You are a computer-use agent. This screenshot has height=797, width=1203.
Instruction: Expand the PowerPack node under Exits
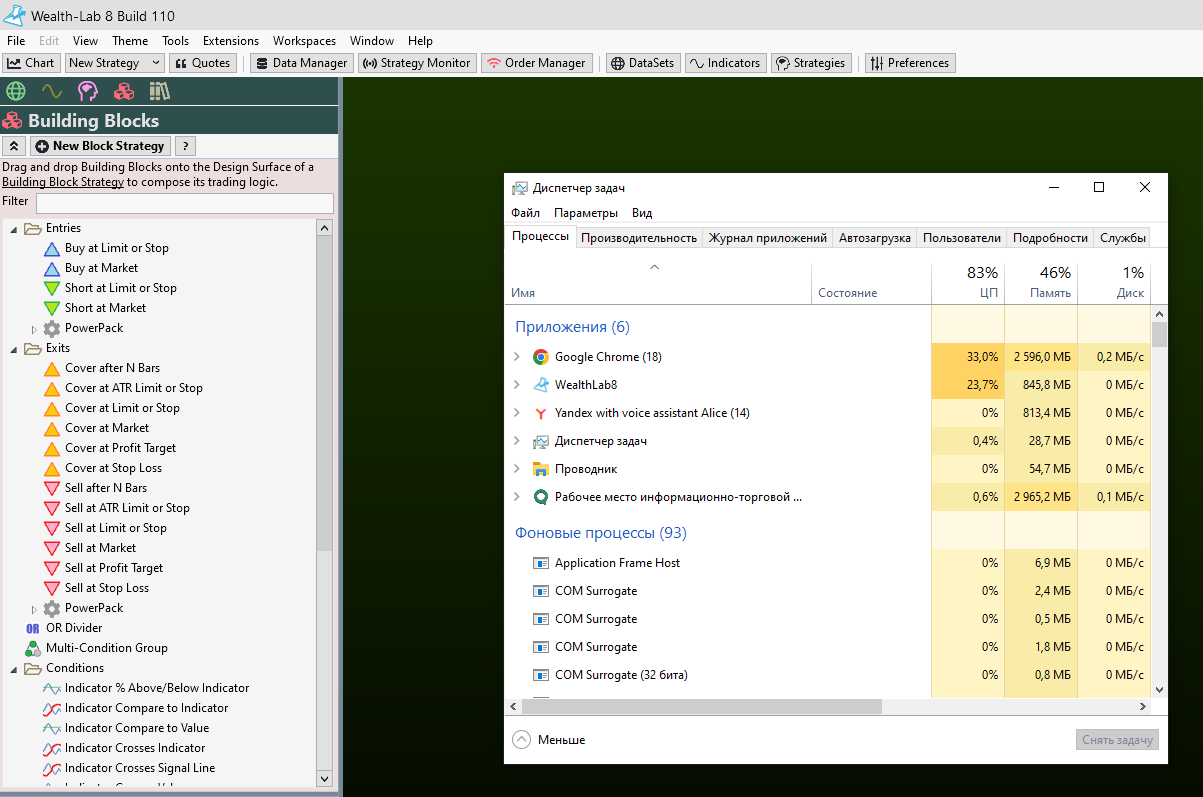(34, 608)
